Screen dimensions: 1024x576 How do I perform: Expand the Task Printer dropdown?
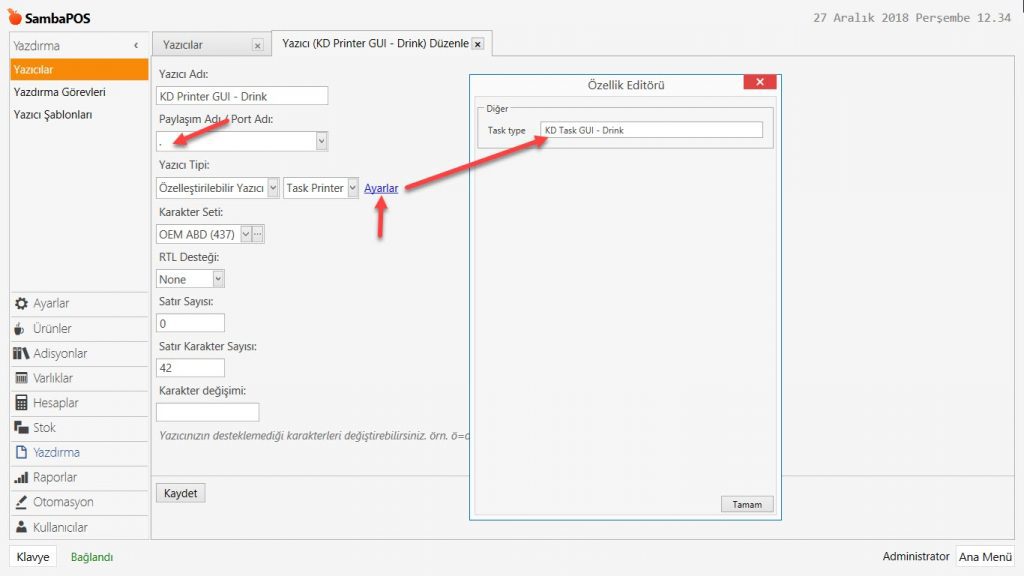[x=352, y=188]
